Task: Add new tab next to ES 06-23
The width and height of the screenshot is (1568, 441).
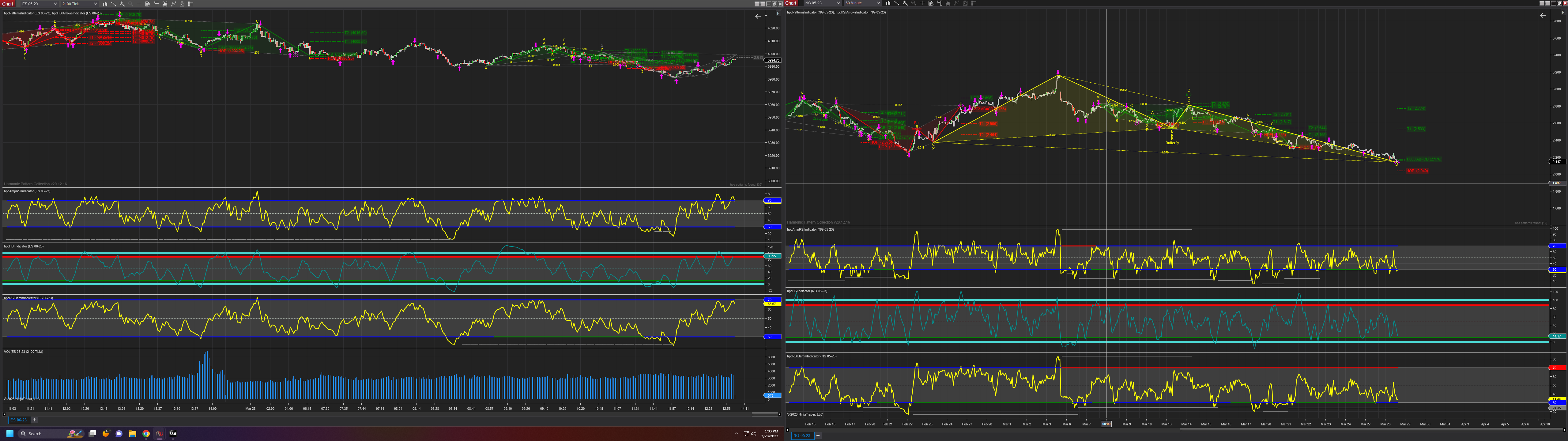Action: click(x=34, y=420)
